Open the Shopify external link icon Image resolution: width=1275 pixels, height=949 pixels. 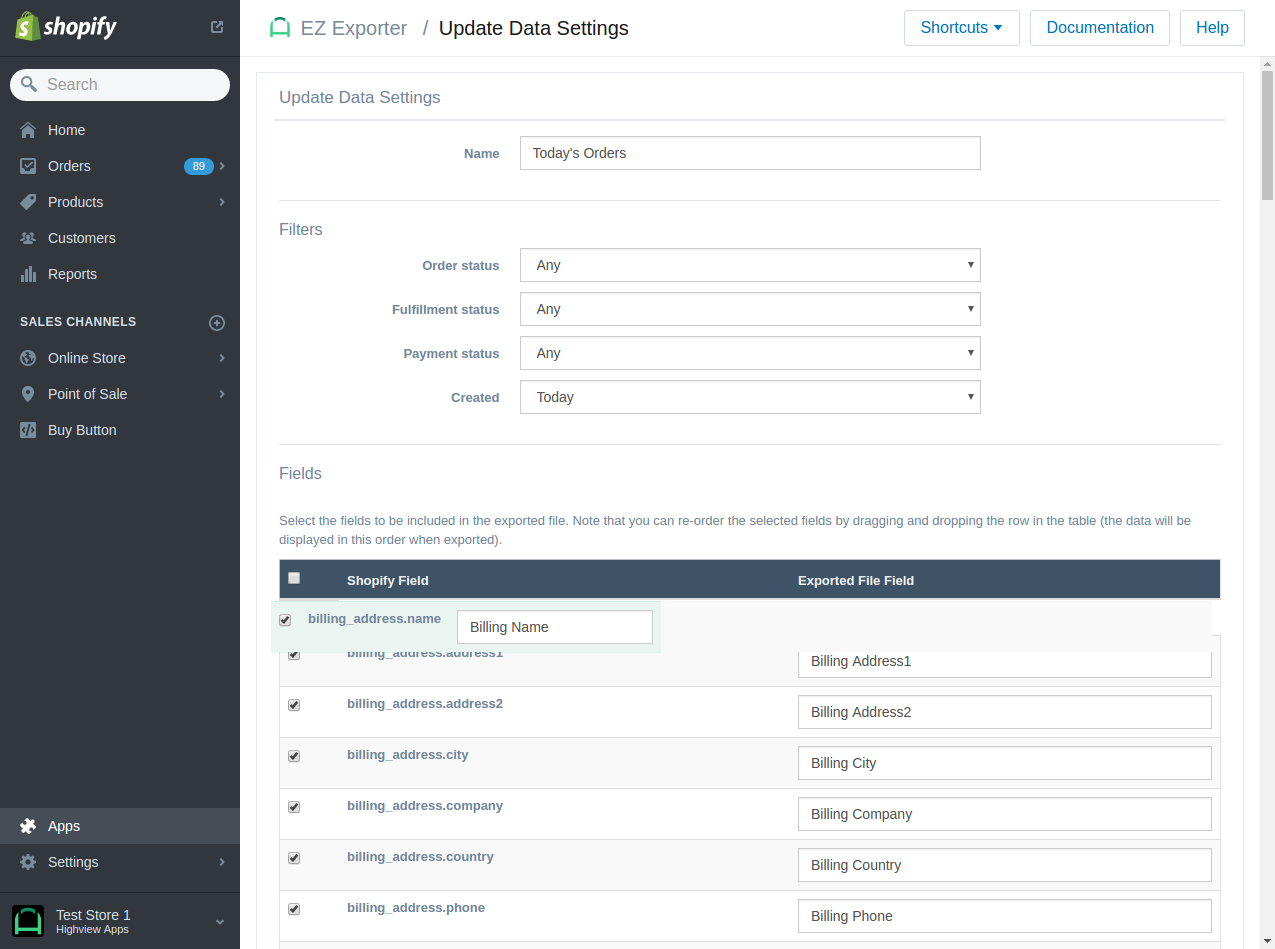(x=216, y=27)
